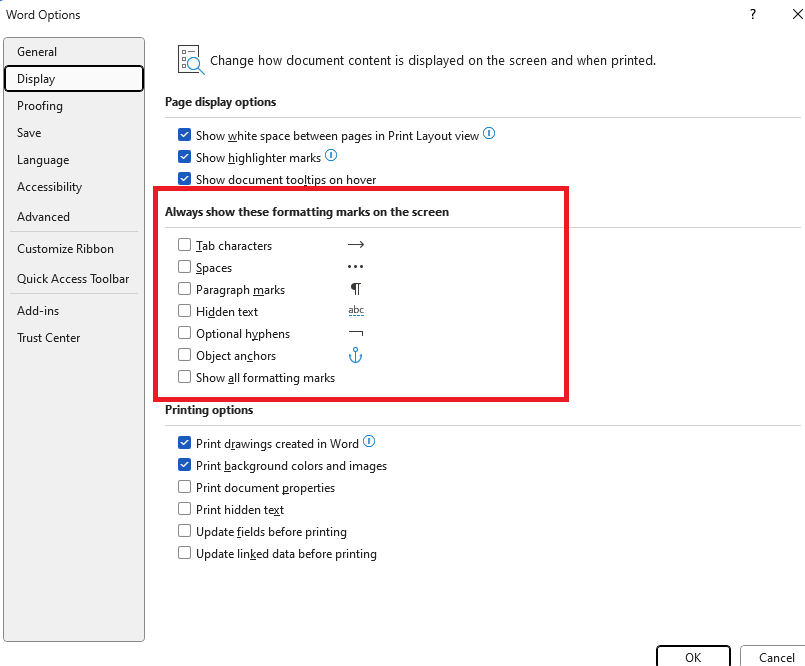Click info icon beside Print drawings created in Word

369,441
